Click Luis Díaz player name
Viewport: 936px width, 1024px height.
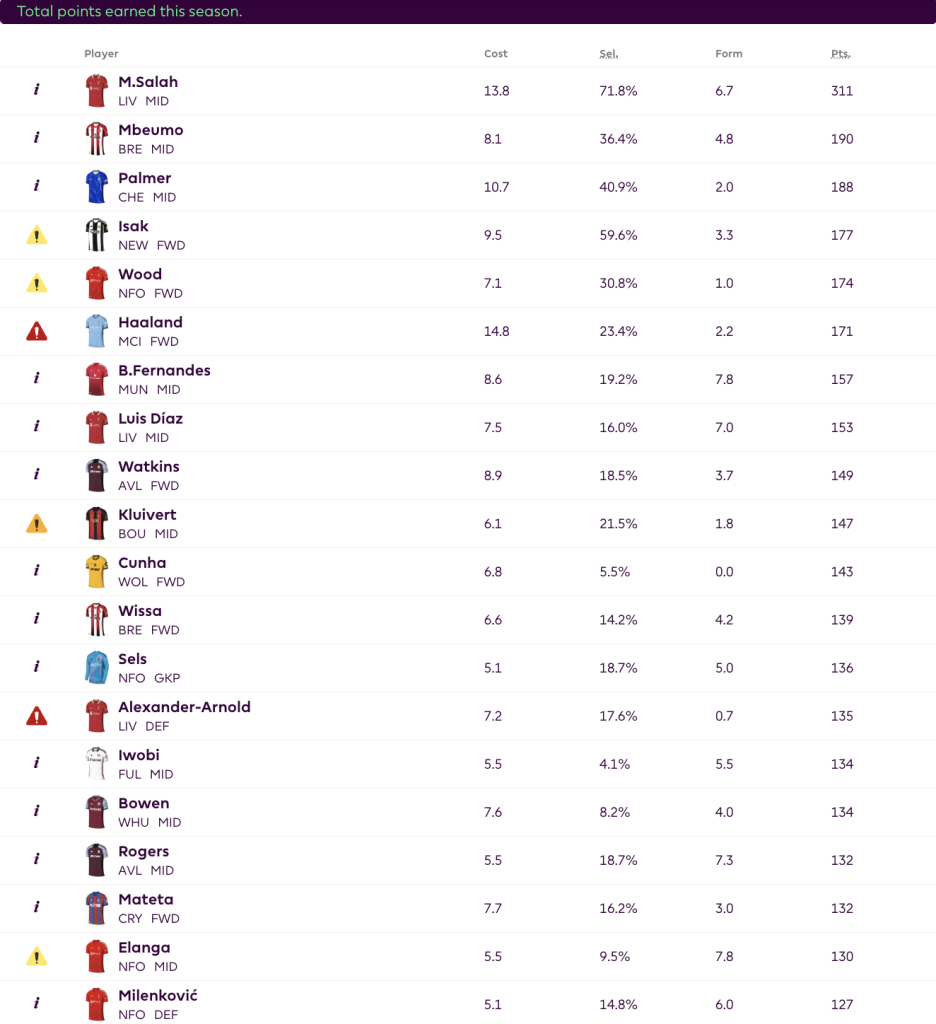pos(150,418)
